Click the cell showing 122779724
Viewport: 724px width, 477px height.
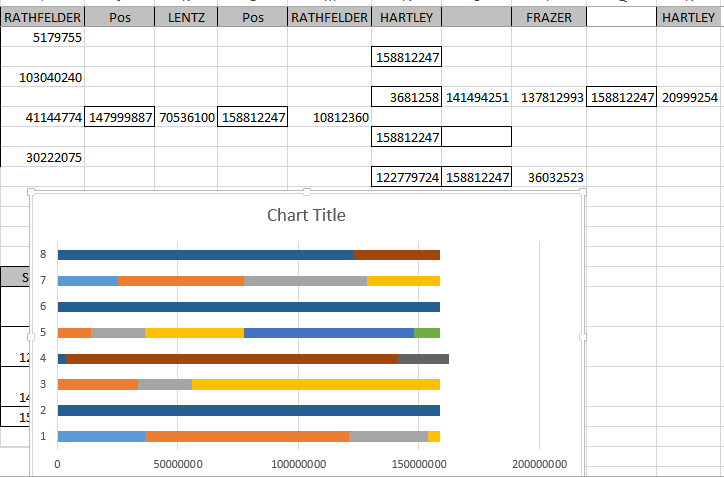pyautogui.click(x=407, y=177)
